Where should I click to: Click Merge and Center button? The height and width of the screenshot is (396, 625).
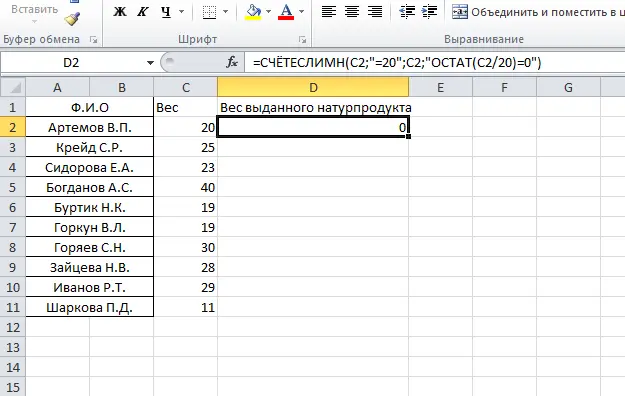538,12
